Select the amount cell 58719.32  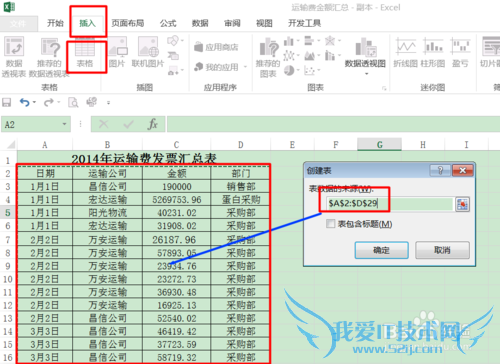tap(177, 357)
